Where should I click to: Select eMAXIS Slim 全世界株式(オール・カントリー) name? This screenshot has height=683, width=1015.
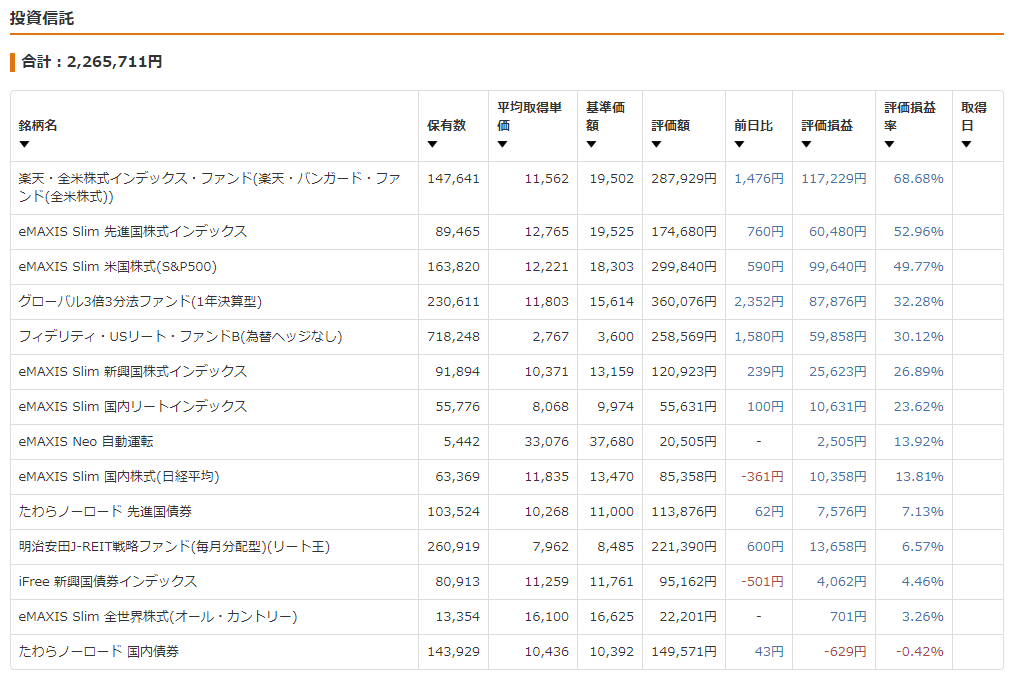[x=157, y=616]
